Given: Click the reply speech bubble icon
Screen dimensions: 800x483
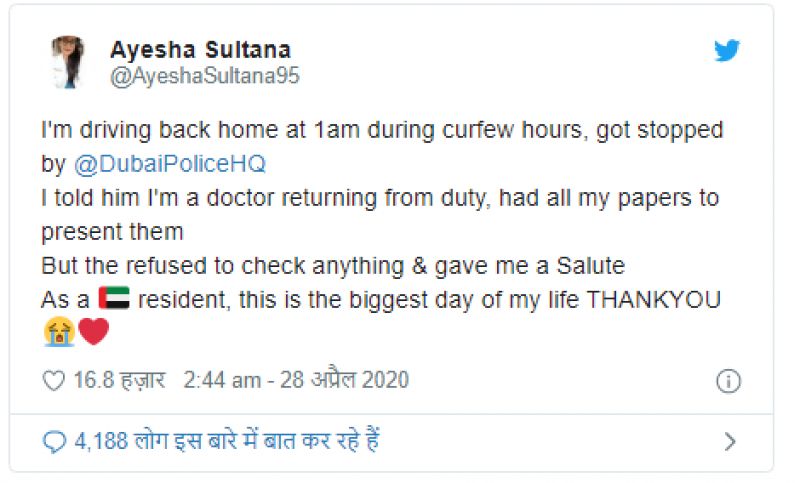Looking at the screenshot, I should [54, 441].
